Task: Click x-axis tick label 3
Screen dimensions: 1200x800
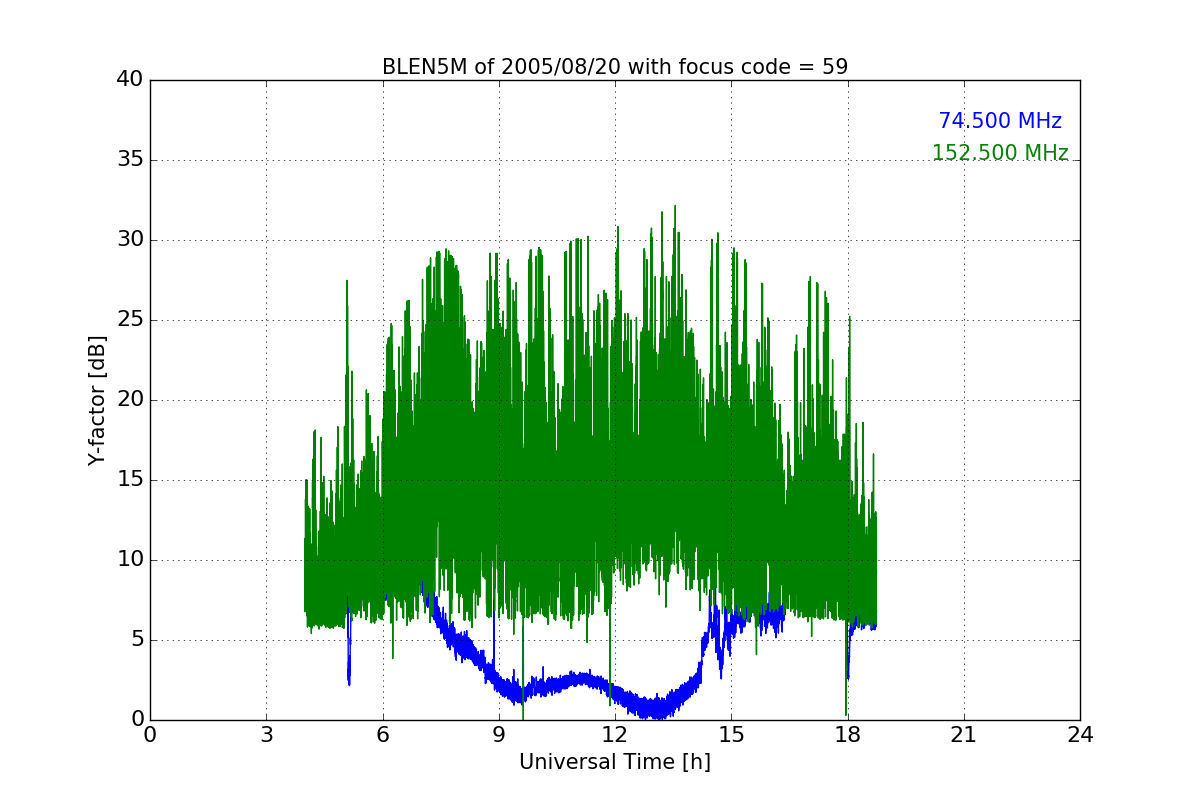Action: click(266, 734)
